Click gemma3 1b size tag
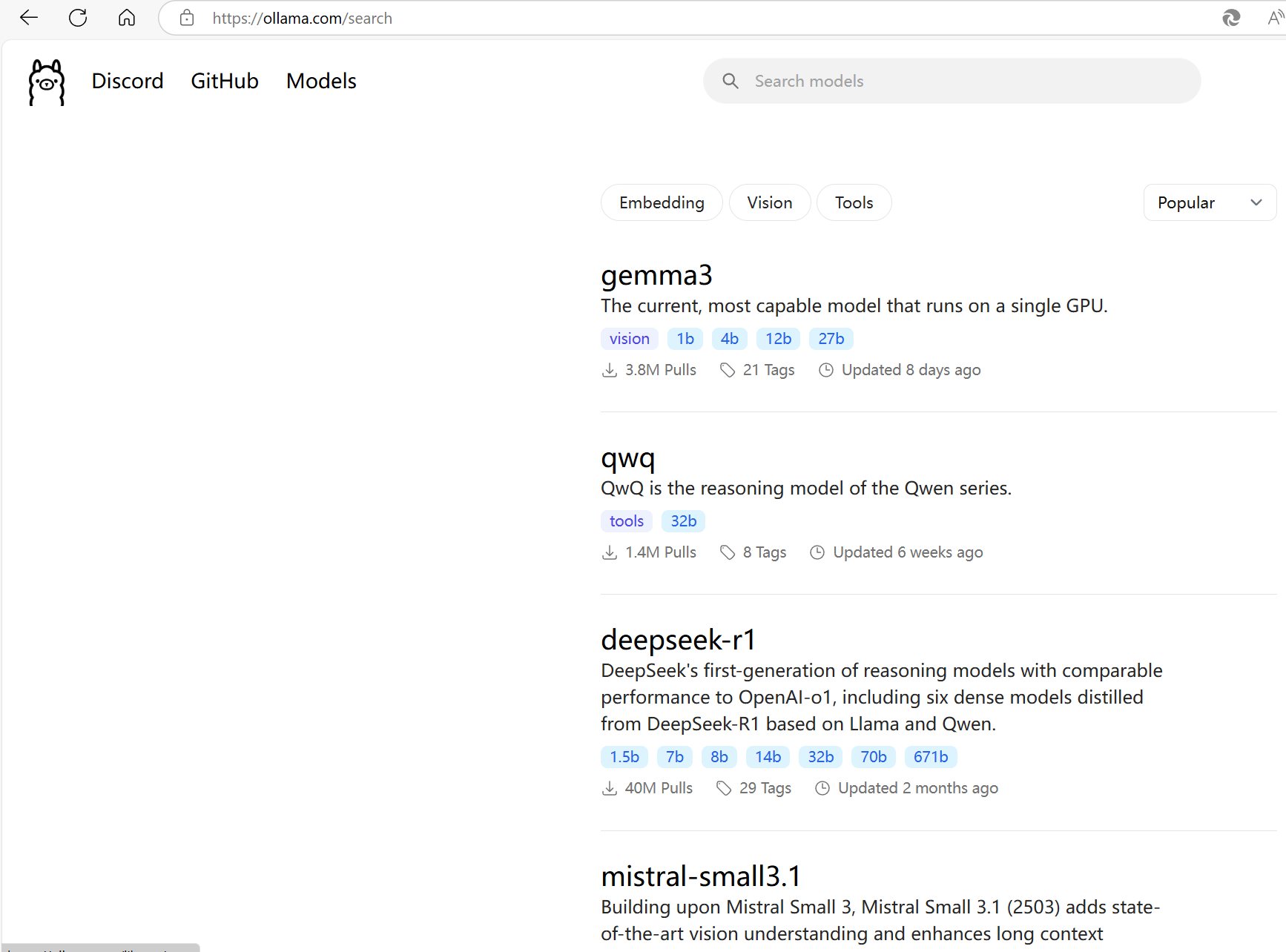This screenshot has width=1286, height=952. (685, 339)
